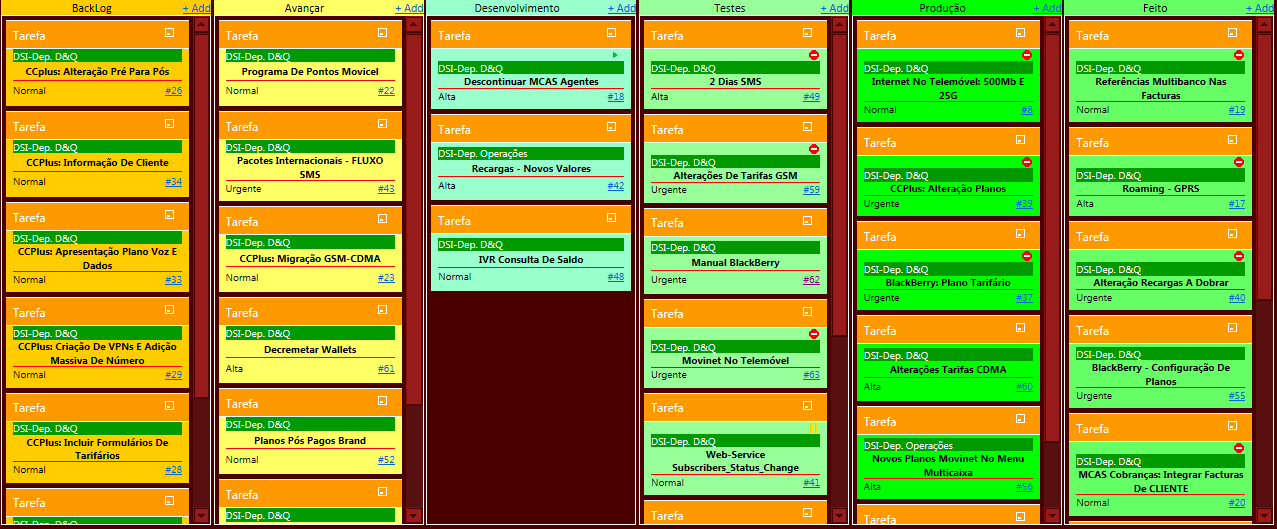Screen dimensions: 1277x529
Task: Click blocked icon on MCAS Cobranças card
Action: click(1239, 448)
